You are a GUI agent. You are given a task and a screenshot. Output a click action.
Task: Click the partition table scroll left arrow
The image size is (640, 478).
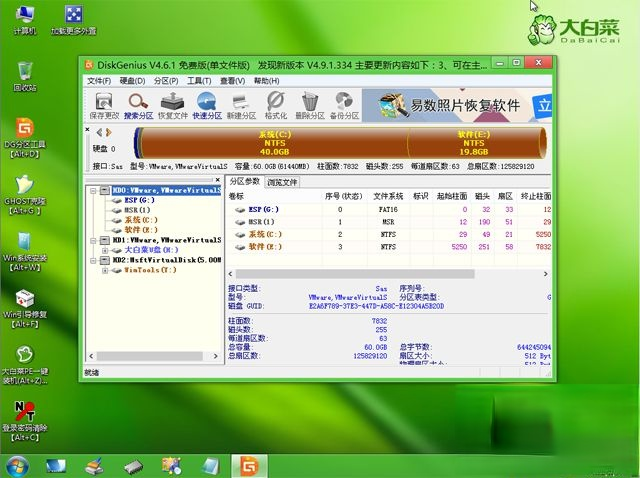pos(231,274)
